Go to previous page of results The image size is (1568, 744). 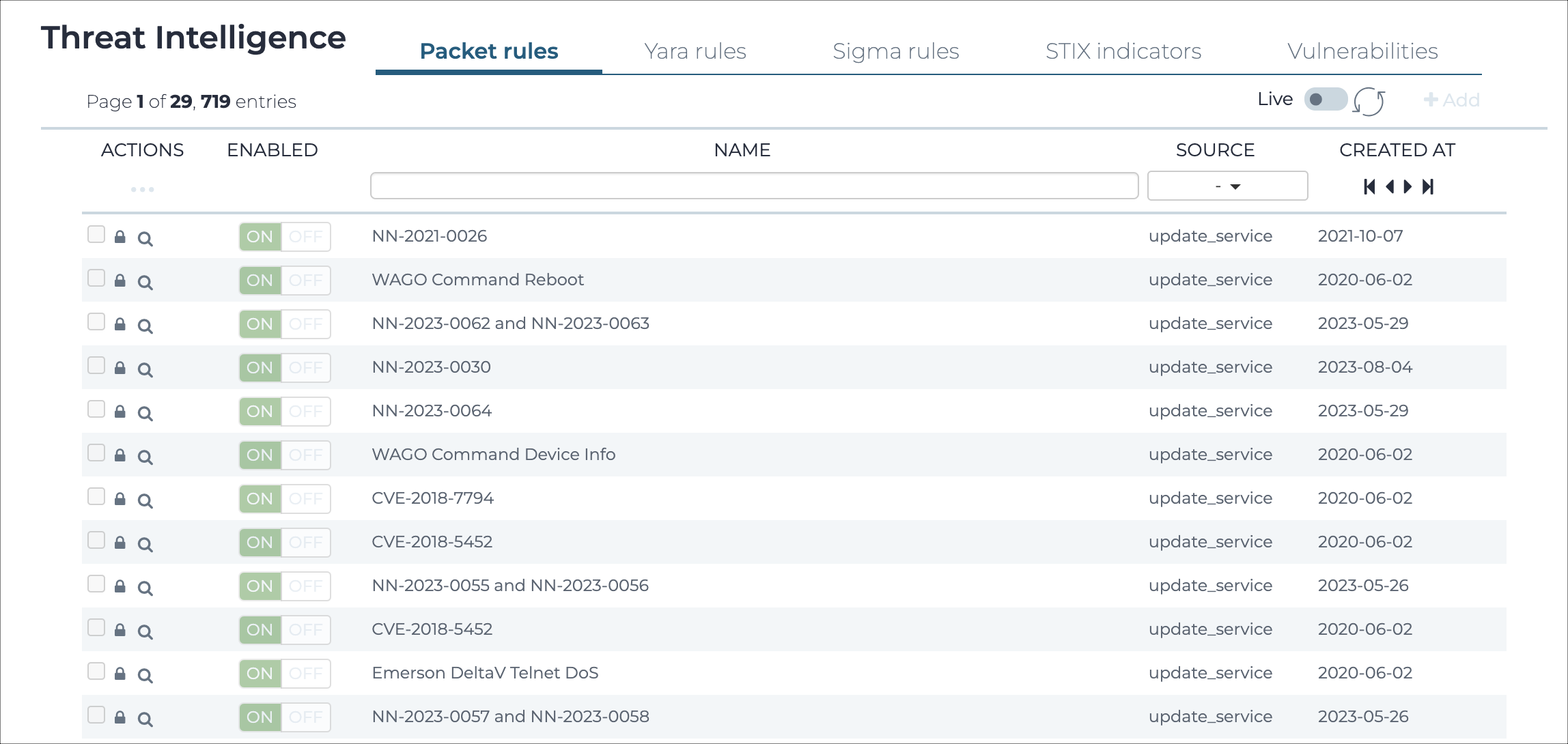click(1390, 187)
